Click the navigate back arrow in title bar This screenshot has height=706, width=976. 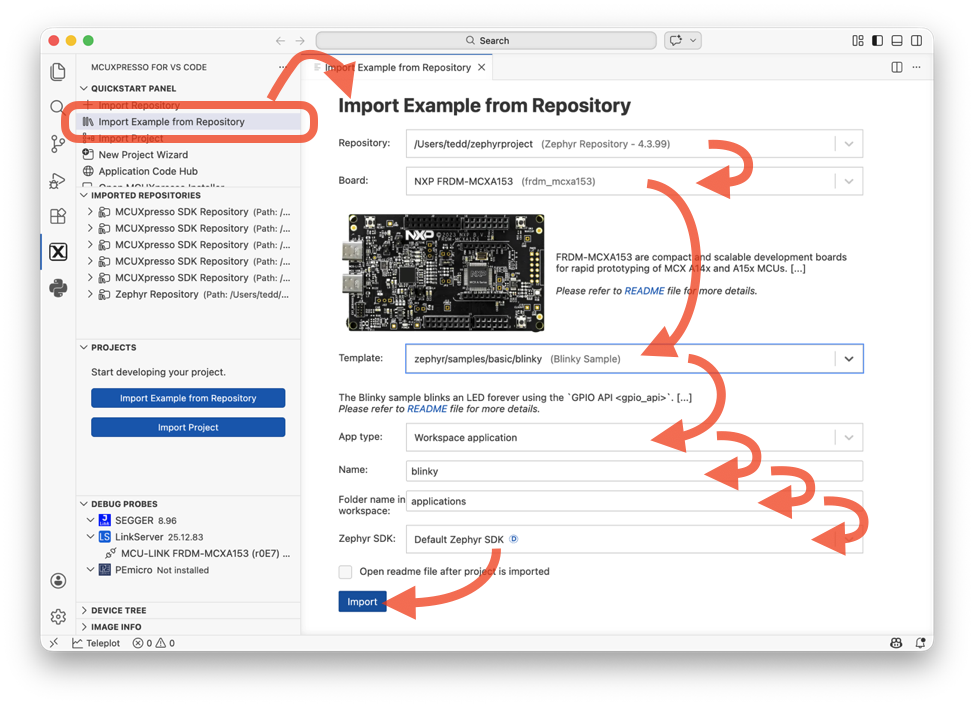[x=280, y=40]
